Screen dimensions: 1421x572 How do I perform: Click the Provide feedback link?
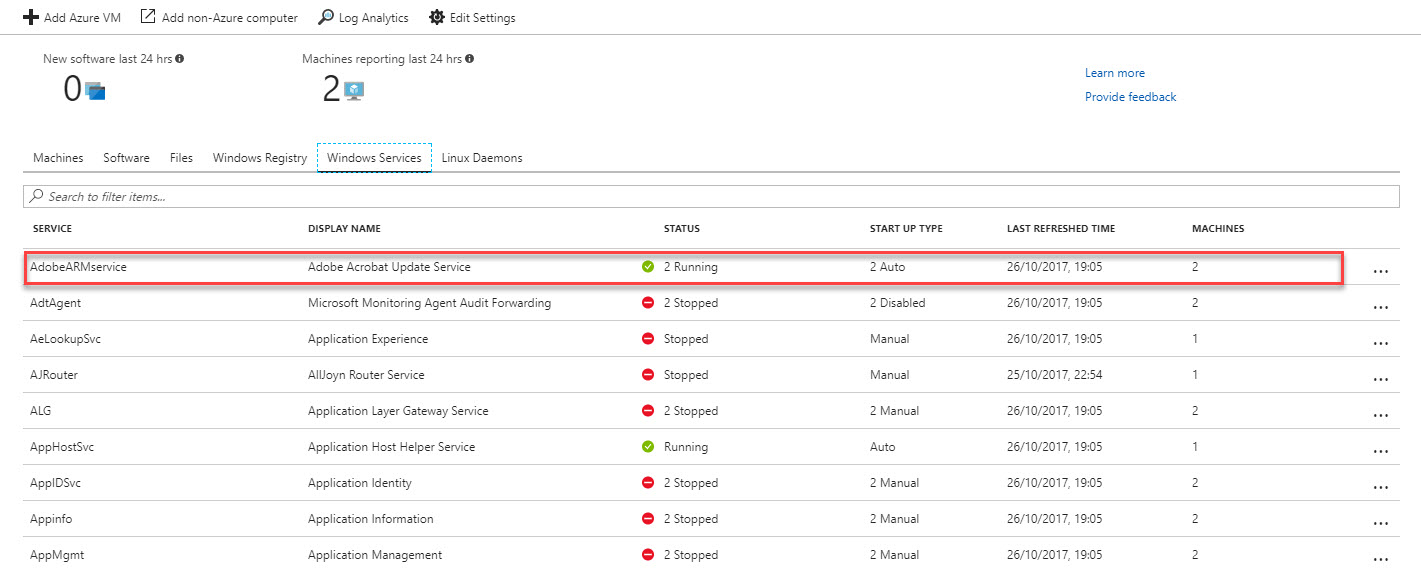[1130, 97]
